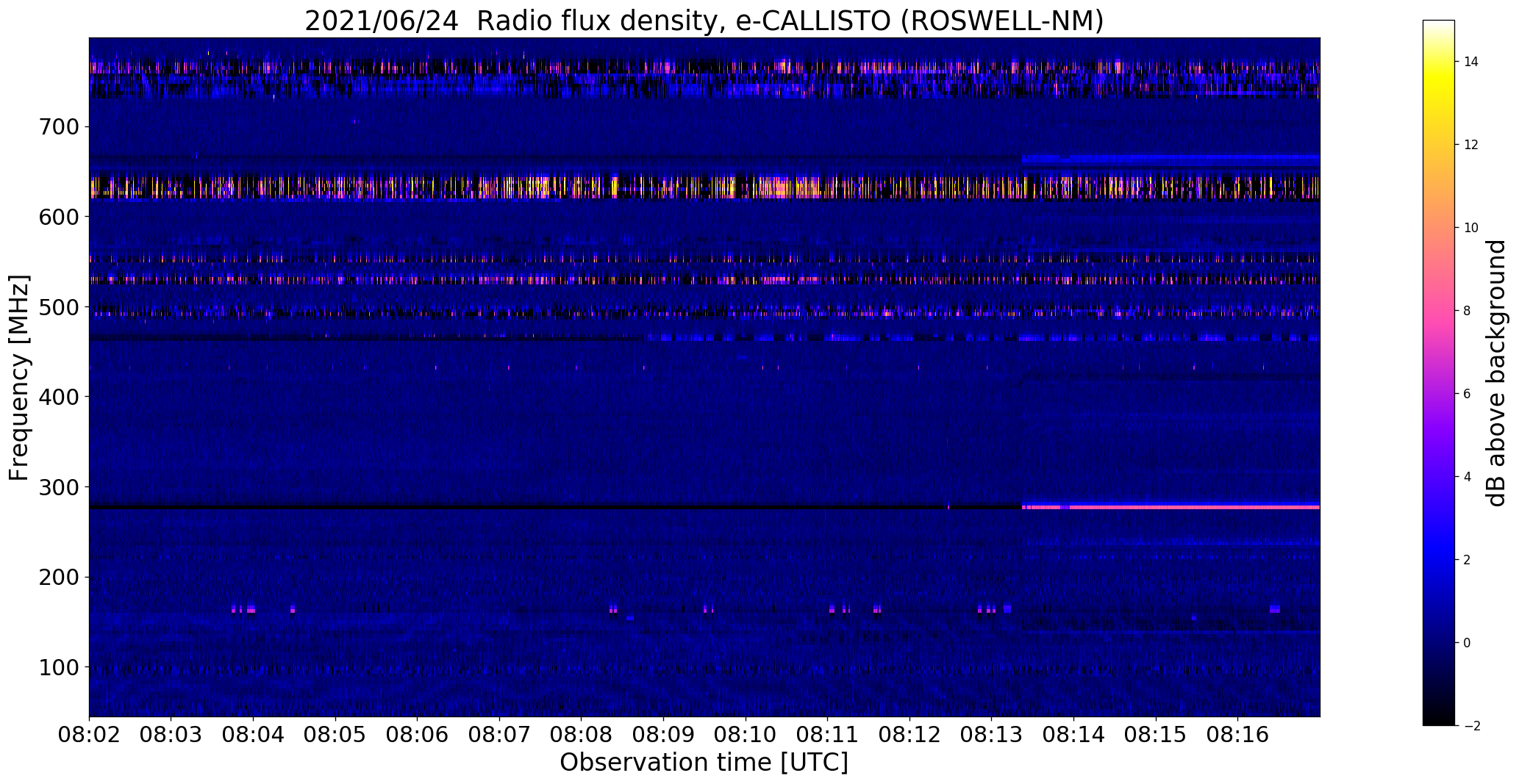Click the bright yellow band near 630 MHz
The width and height of the screenshot is (1519, 784).
(704, 187)
